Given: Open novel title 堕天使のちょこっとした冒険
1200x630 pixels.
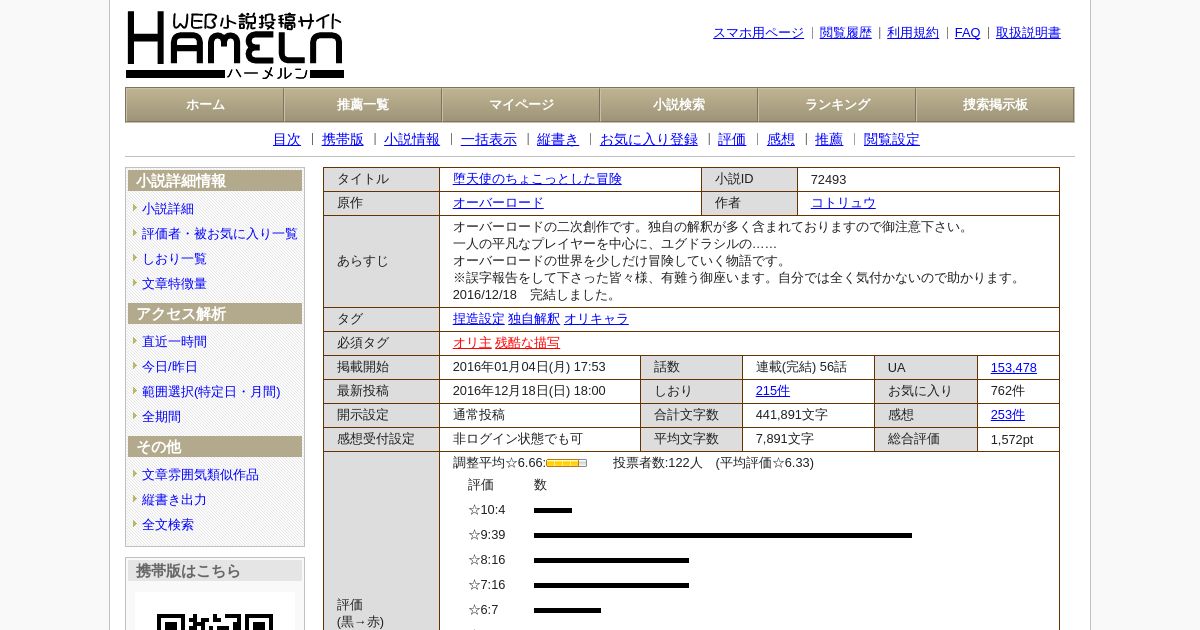Looking at the screenshot, I should 537,179.
